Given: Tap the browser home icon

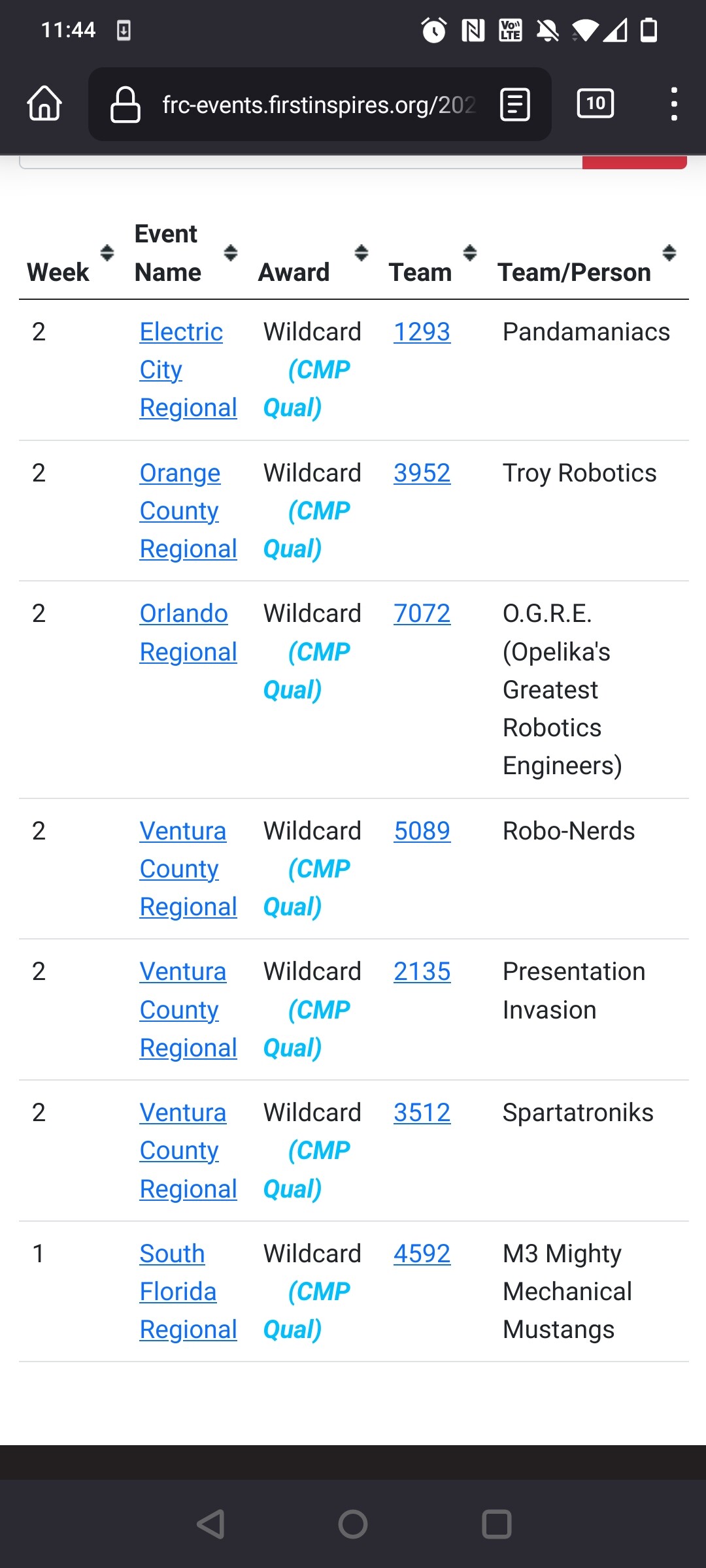Looking at the screenshot, I should [44, 104].
